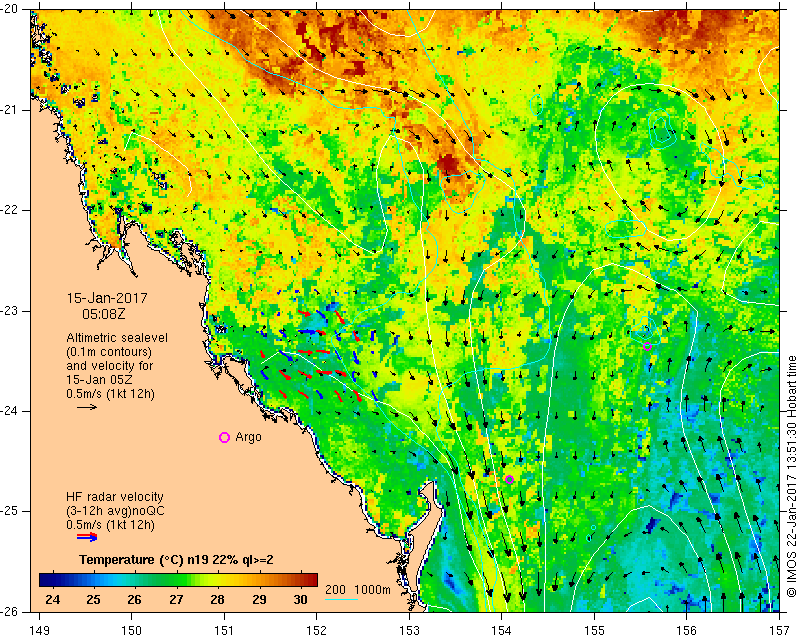Click the longitude axis label 153

coord(409,631)
